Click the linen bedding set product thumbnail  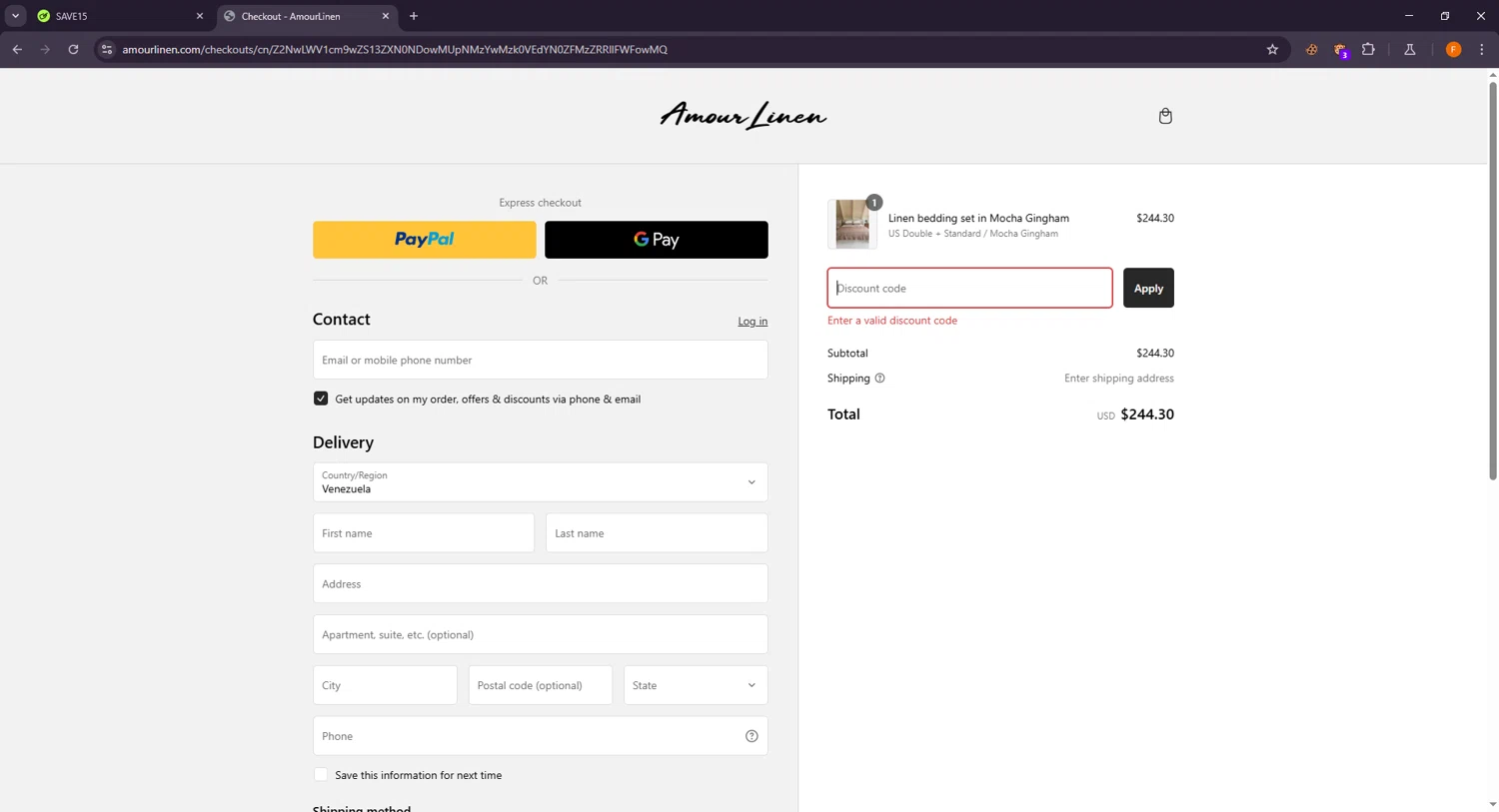tap(852, 224)
